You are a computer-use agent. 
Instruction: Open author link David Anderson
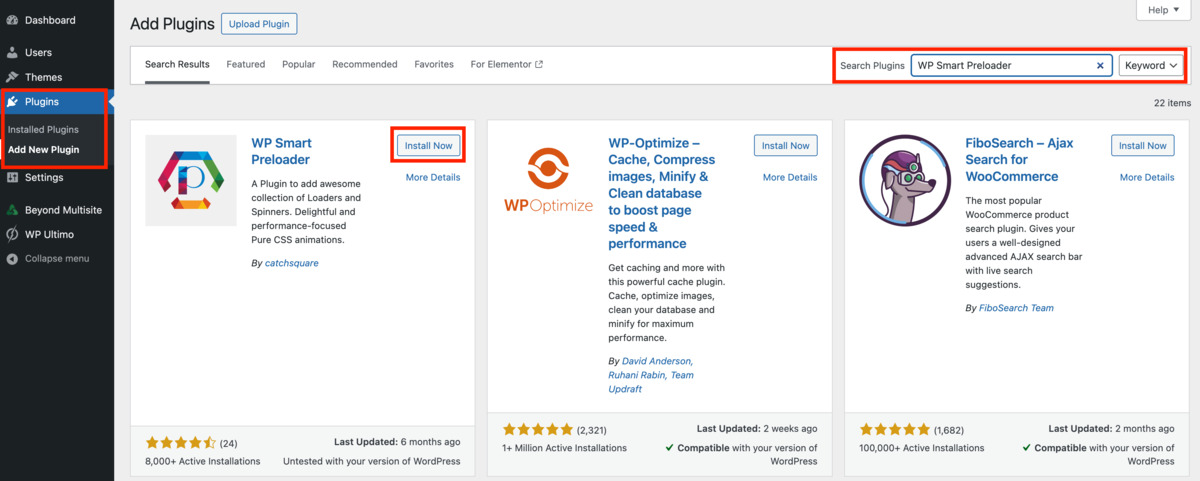658,361
